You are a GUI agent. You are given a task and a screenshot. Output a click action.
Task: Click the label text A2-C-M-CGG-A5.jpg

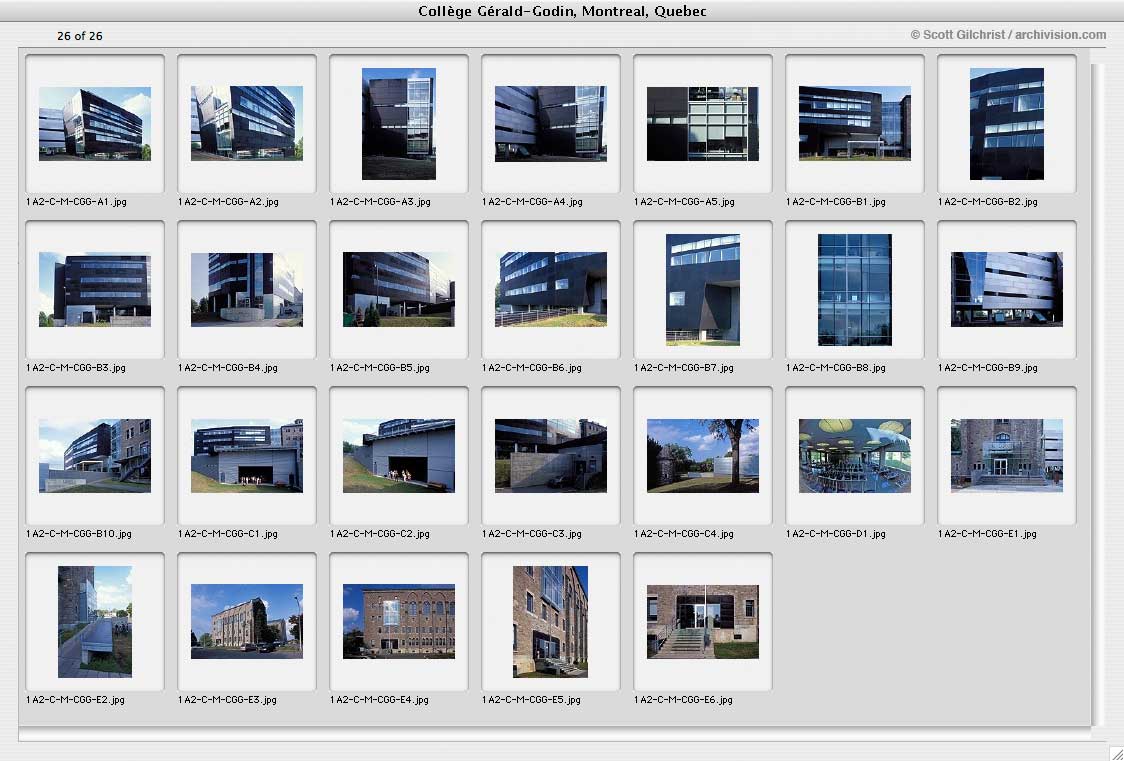coord(687,202)
